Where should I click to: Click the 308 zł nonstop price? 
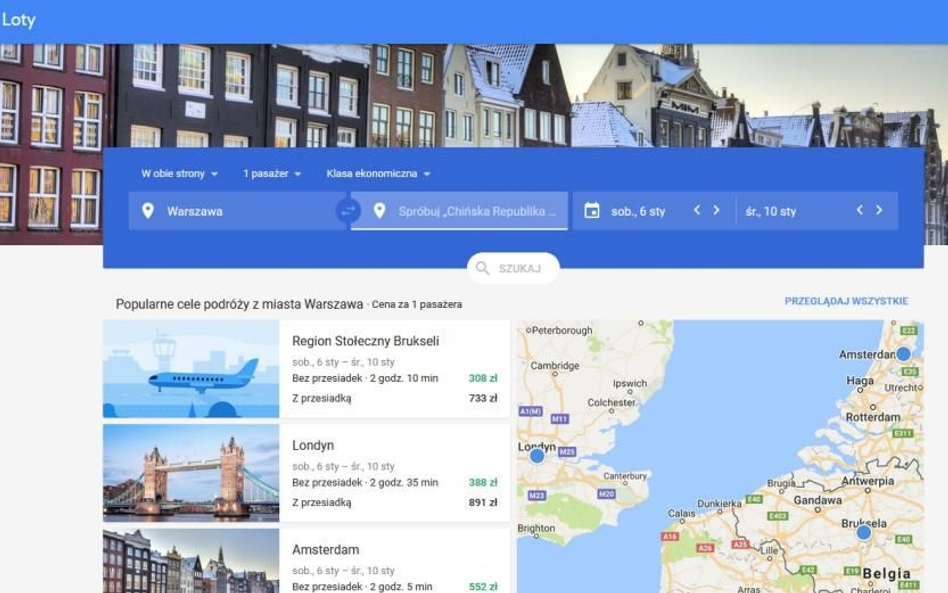pyautogui.click(x=482, y=378)
